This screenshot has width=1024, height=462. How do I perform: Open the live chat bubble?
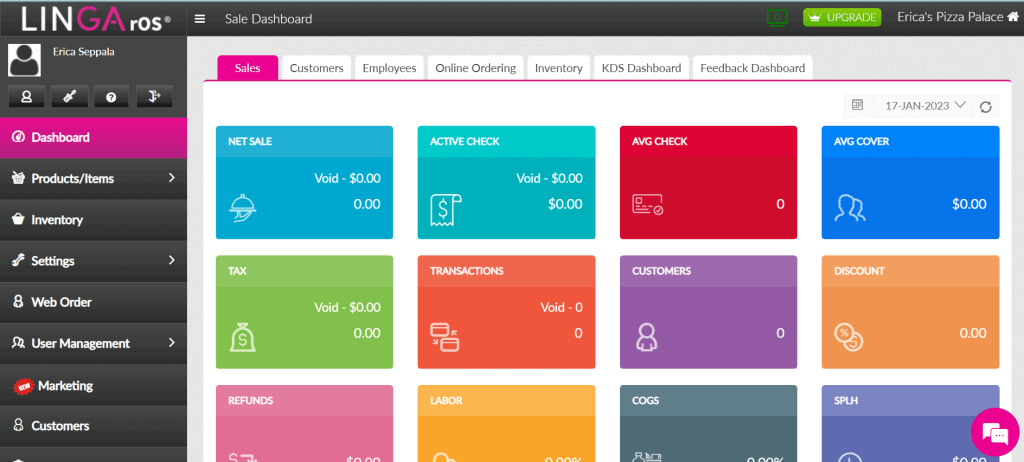[994, 432]
